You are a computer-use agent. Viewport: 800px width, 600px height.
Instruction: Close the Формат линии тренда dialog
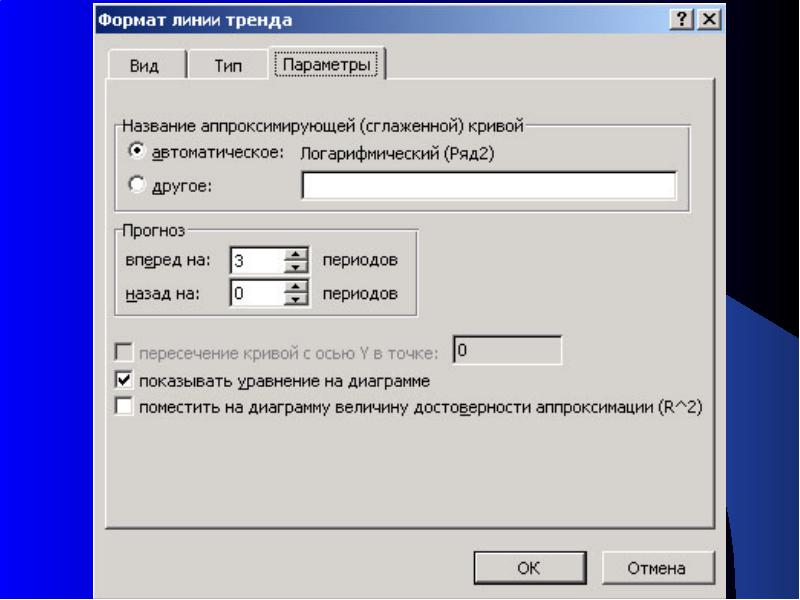[709, 19]
